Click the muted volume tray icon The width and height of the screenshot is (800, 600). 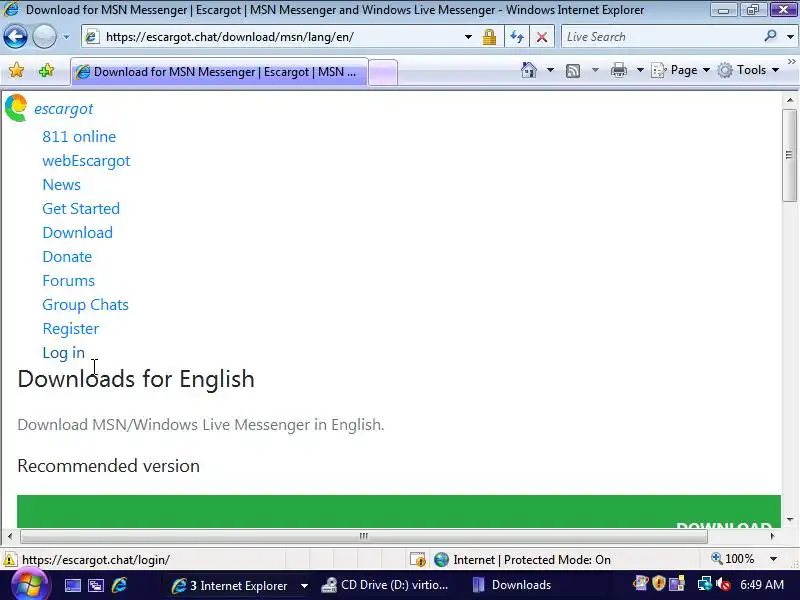pyautogui.click(x=723, y=584)
